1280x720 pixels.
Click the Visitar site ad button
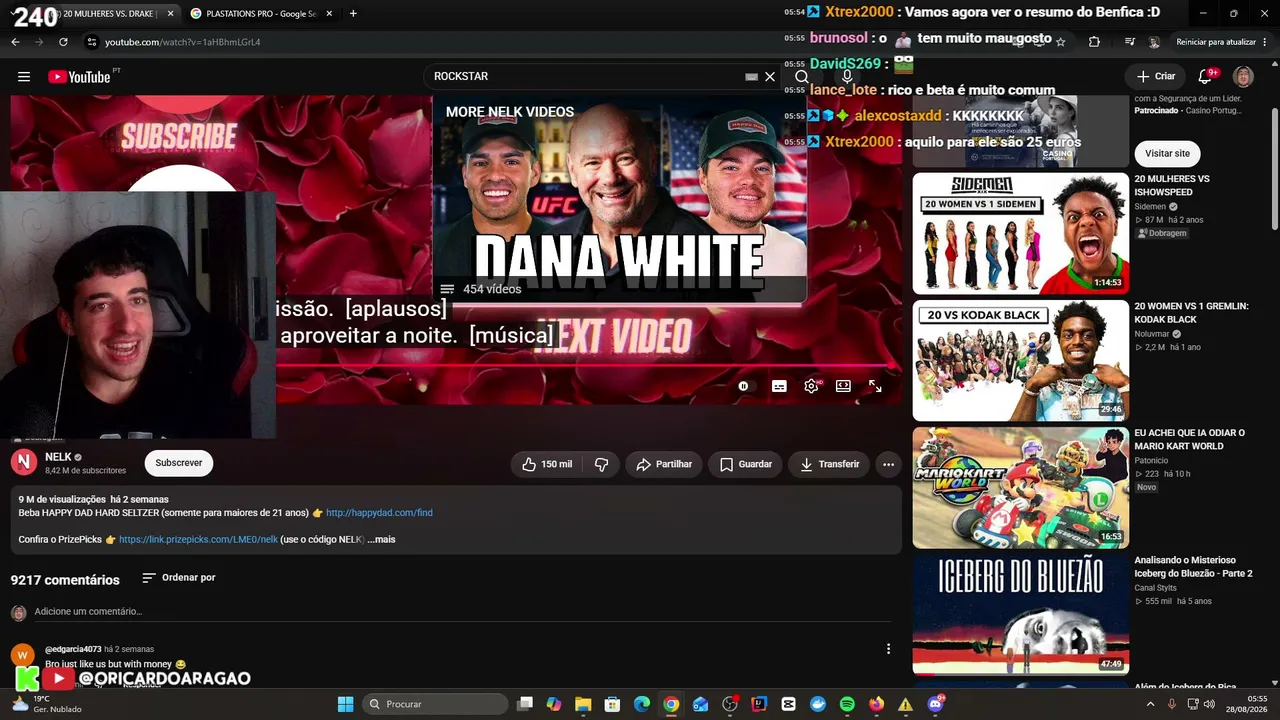pos(1167,154)
